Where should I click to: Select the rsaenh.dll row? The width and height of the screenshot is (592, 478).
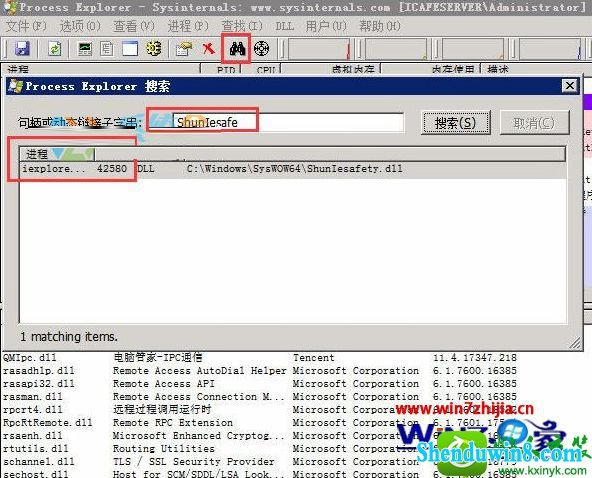[260, 436]
